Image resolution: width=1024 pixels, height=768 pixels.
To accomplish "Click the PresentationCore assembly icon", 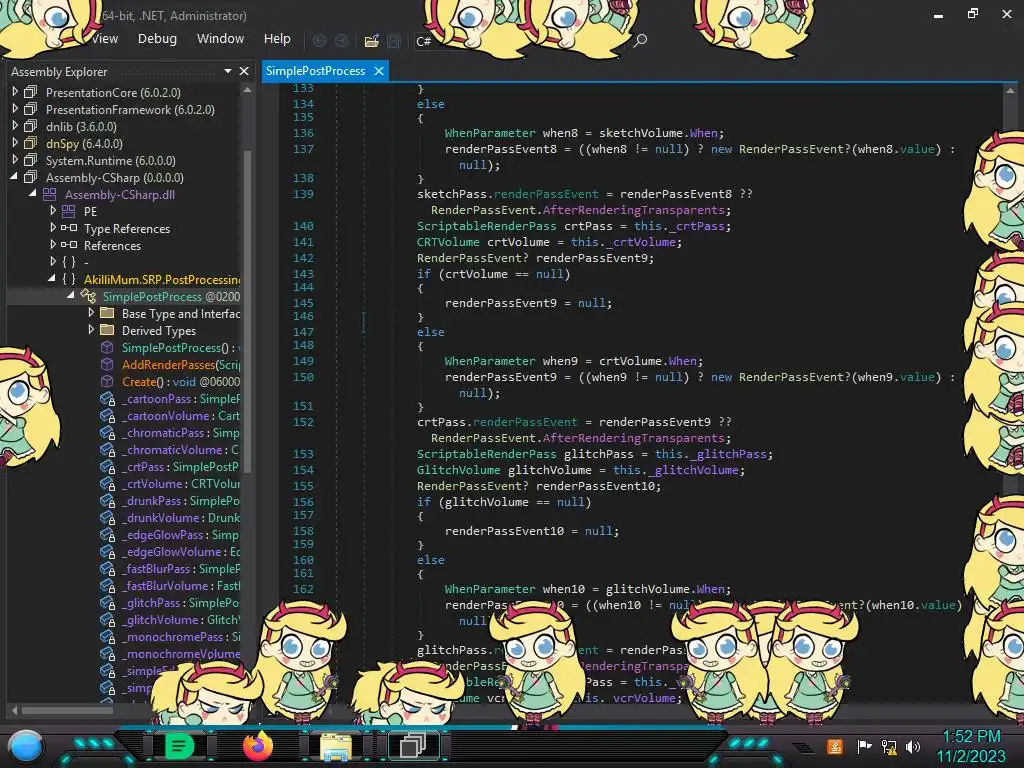I will click(31, 92).
